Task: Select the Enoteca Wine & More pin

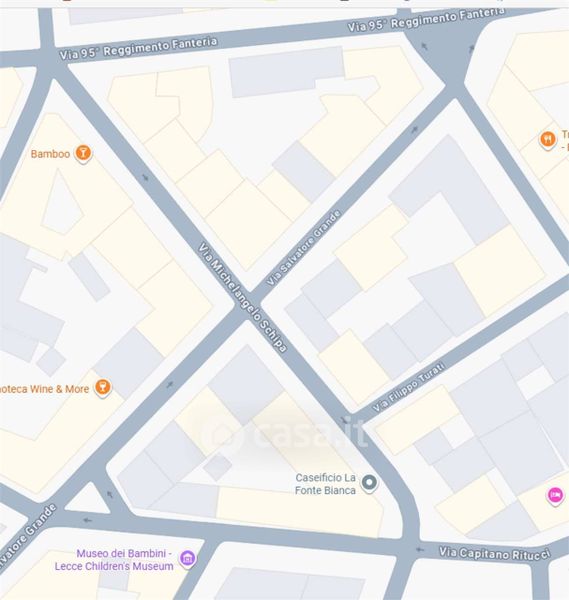Action: coord(103,388)
